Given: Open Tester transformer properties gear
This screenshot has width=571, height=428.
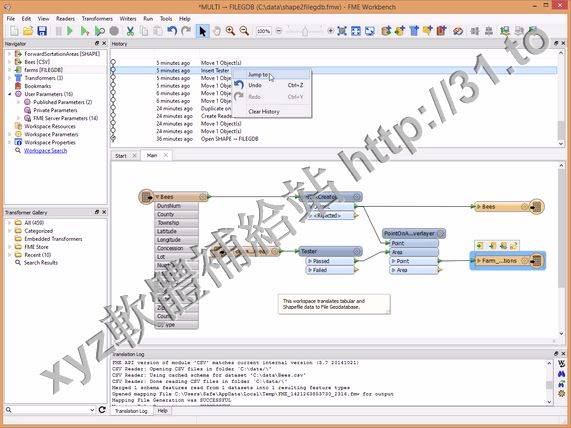Looking at the screenshot, I should pyautogui.click(x=357, y=251).
